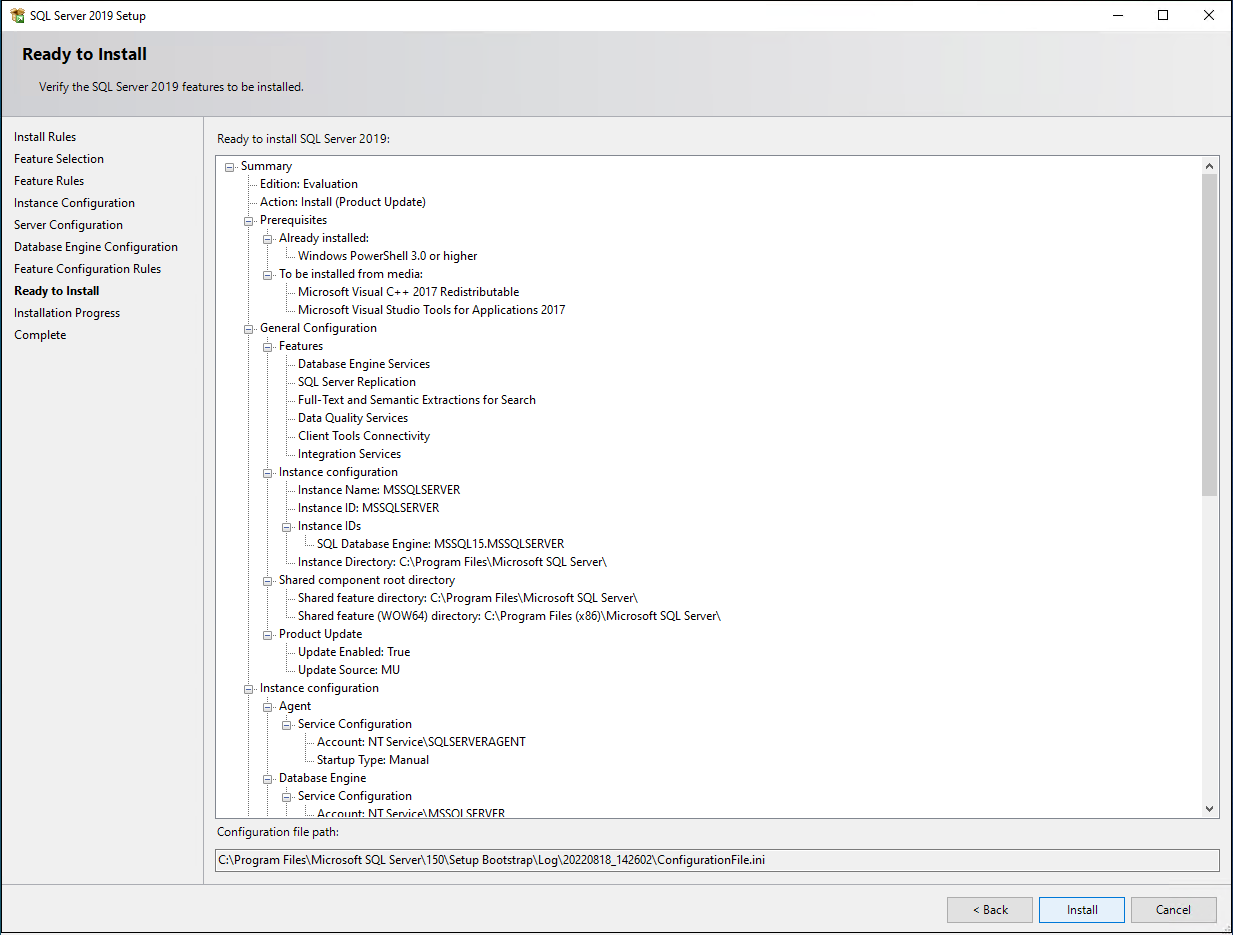Image resolution: width=1233 pixels, height=935 pixels.
Task: Go to the Install Rules step
Action: point(45,137)
